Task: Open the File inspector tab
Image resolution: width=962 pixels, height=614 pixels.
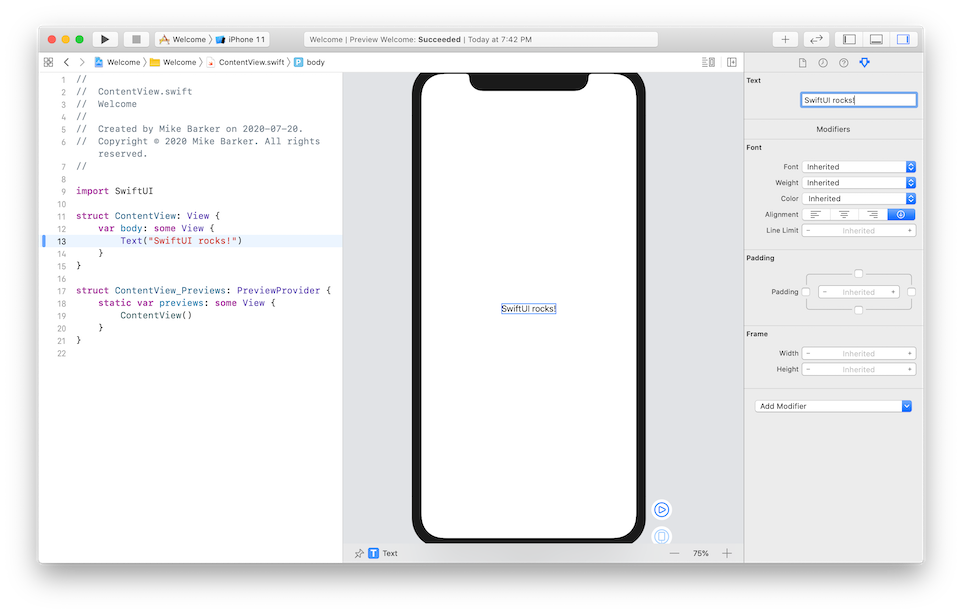Action: point(802,63)
